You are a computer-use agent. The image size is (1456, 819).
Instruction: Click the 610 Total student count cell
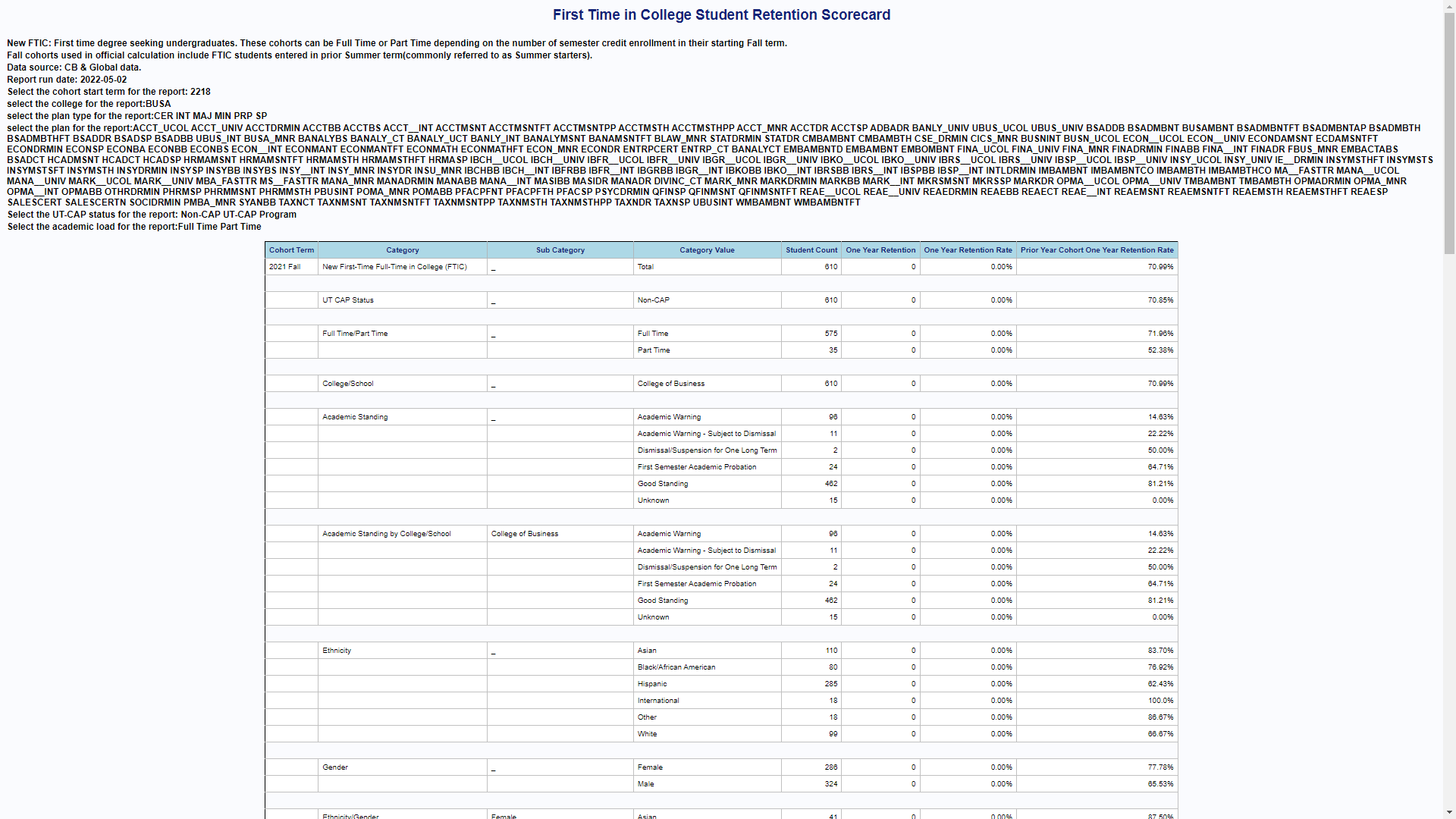point(830,267)
